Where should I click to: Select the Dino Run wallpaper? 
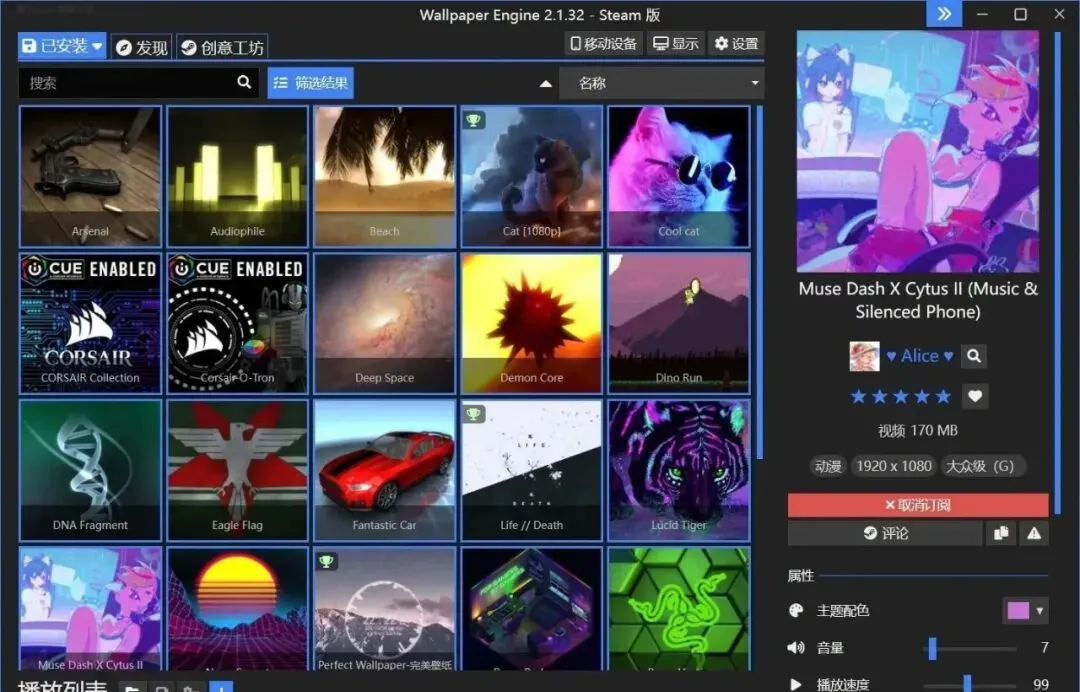tap(678, 323)
